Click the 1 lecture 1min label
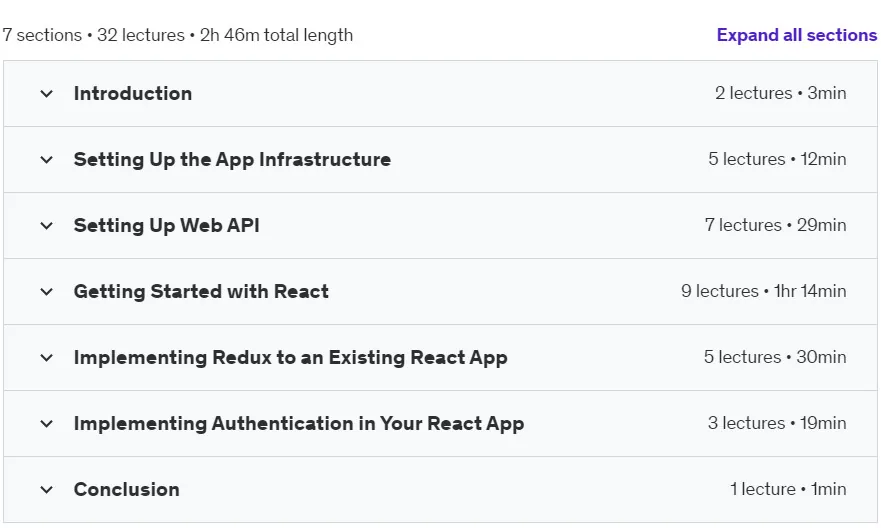The height and width of the screenshot is (528, 881). click(788, 489)
